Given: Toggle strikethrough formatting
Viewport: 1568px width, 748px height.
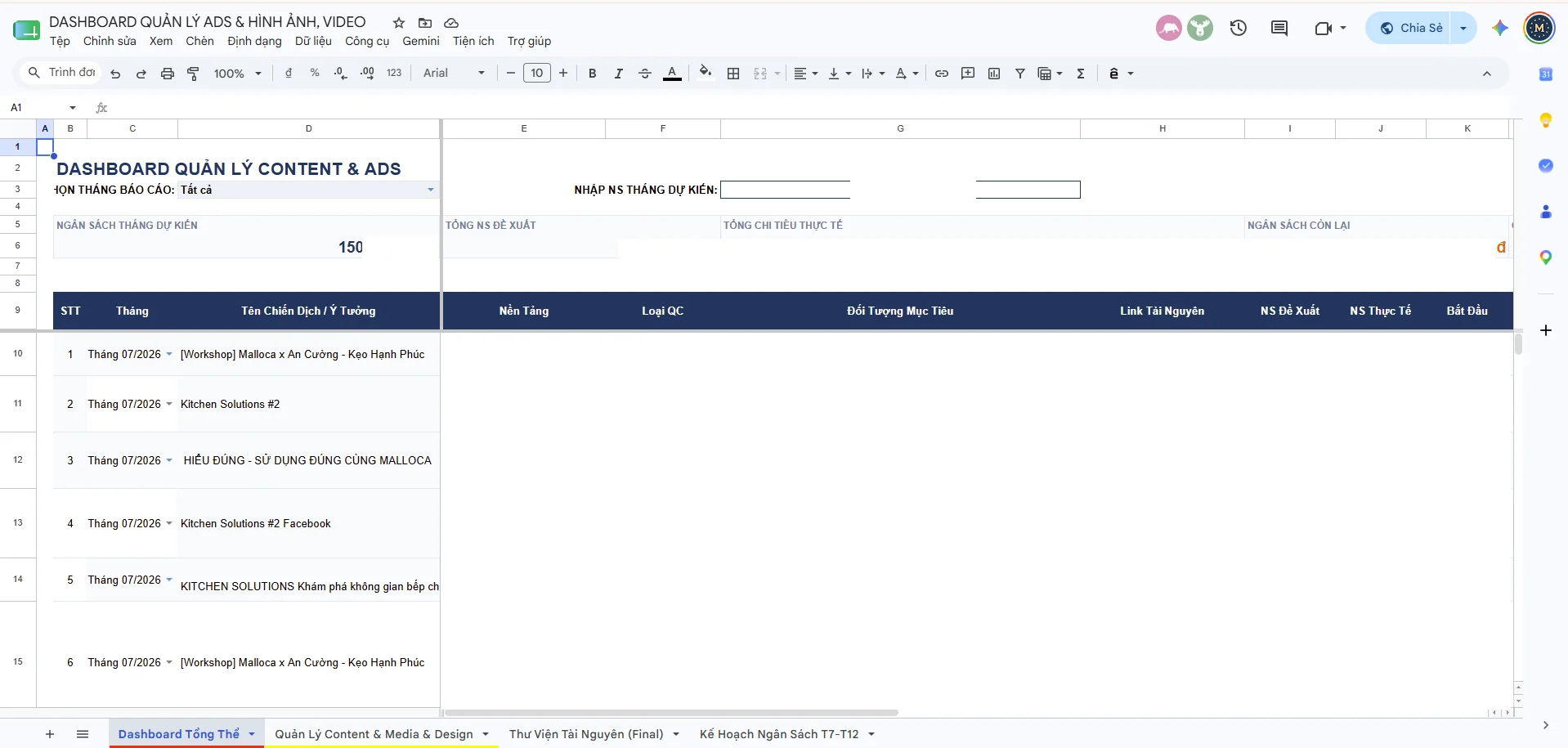Looking at the screenshot, I should click(645, 74).
